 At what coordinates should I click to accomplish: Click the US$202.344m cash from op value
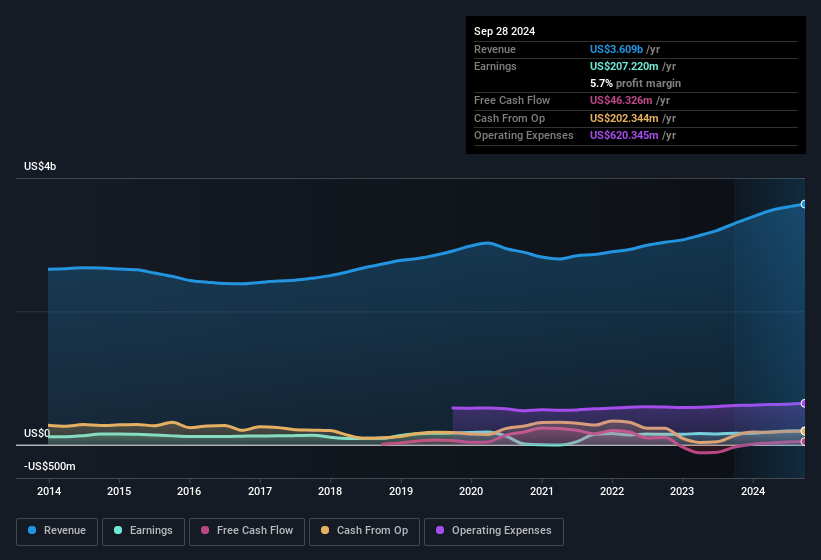tap(624, 118)
